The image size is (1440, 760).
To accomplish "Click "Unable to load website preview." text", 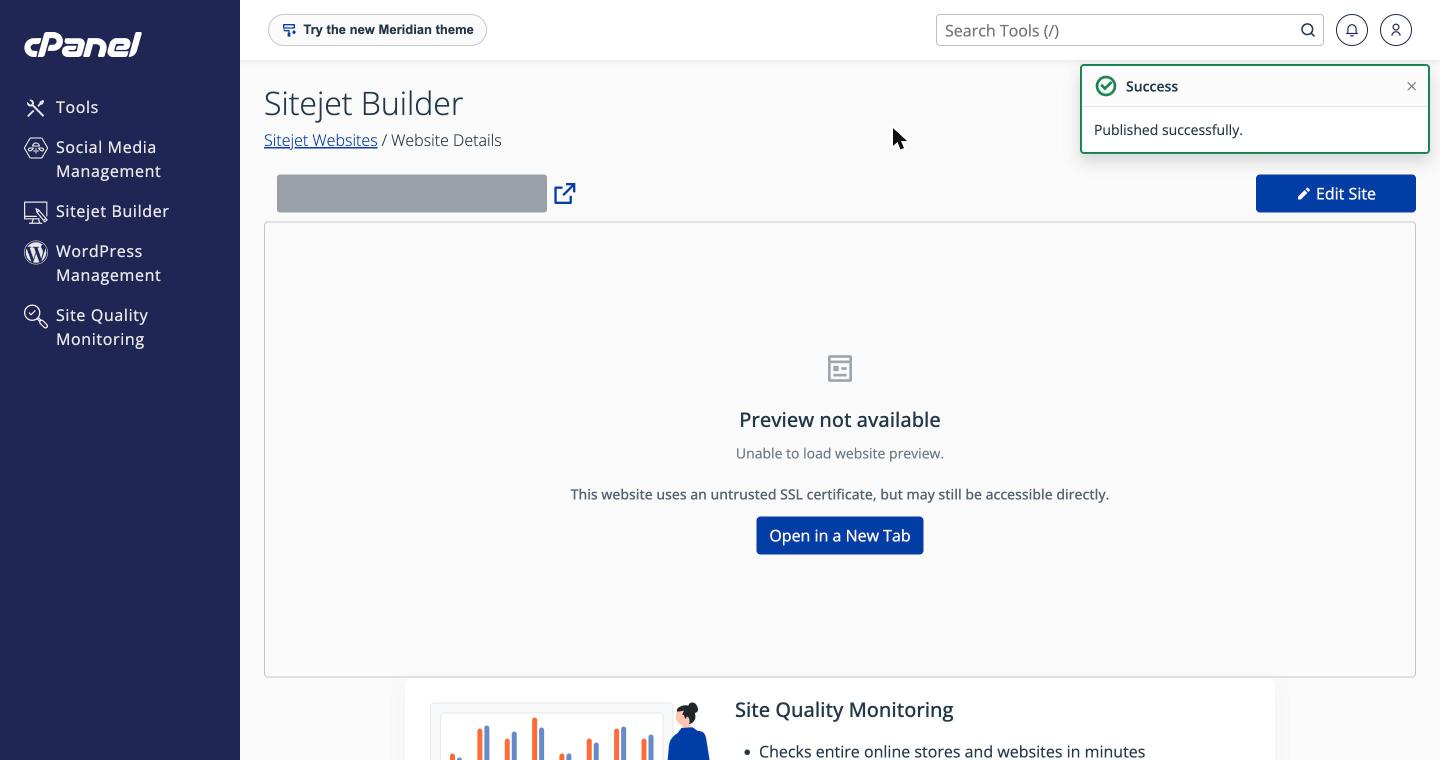I will [x=840, y=453].
